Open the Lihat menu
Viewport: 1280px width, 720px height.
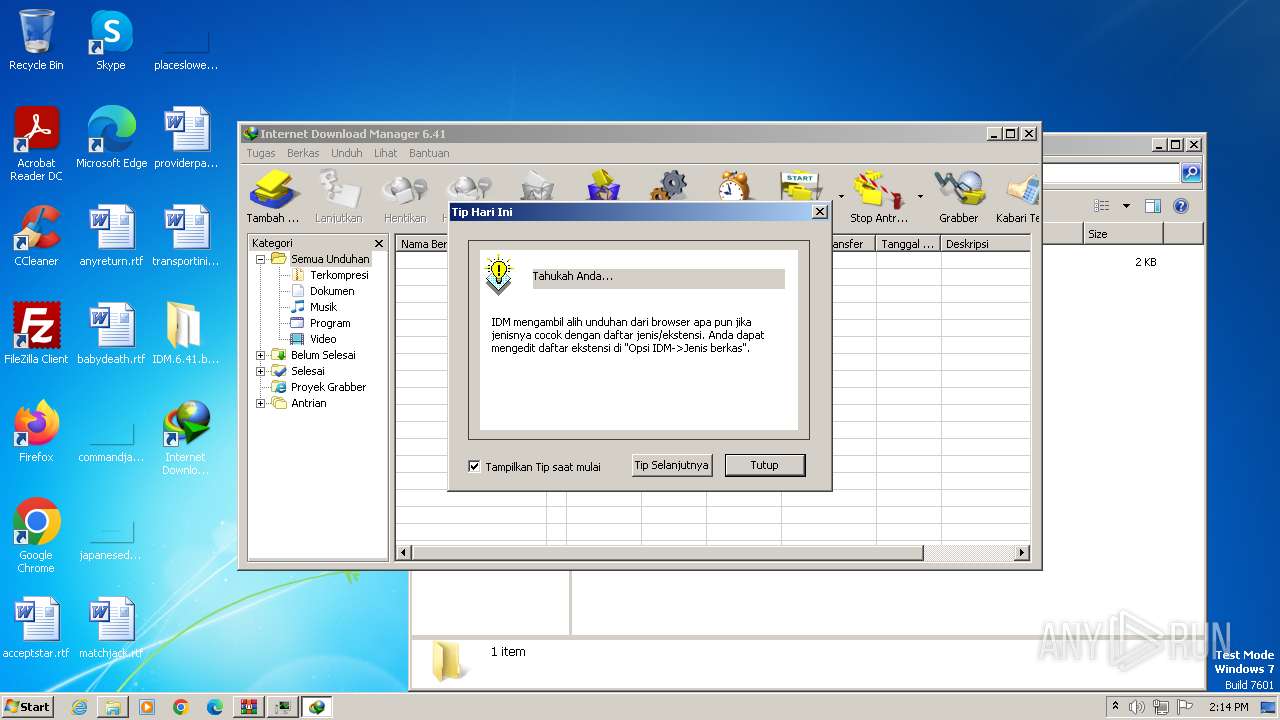tap(386, 153)
